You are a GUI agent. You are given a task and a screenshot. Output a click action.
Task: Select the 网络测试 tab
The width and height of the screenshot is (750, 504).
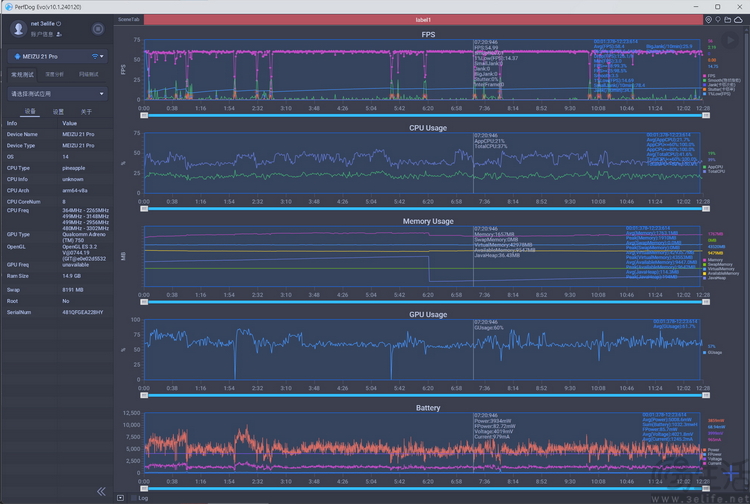pos(88,75)
